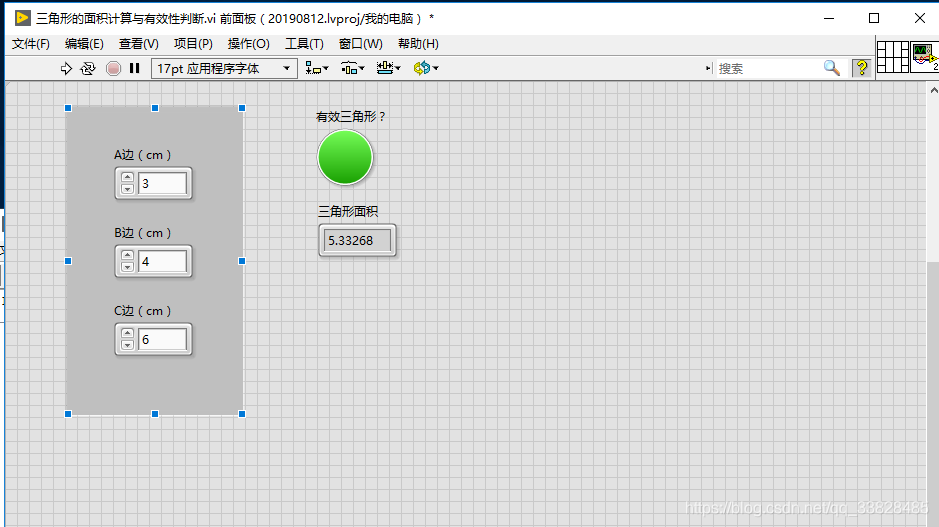The image size is (939, 527).
Task: Click the A边（cm） label
Action: click(x=143, y=155)
